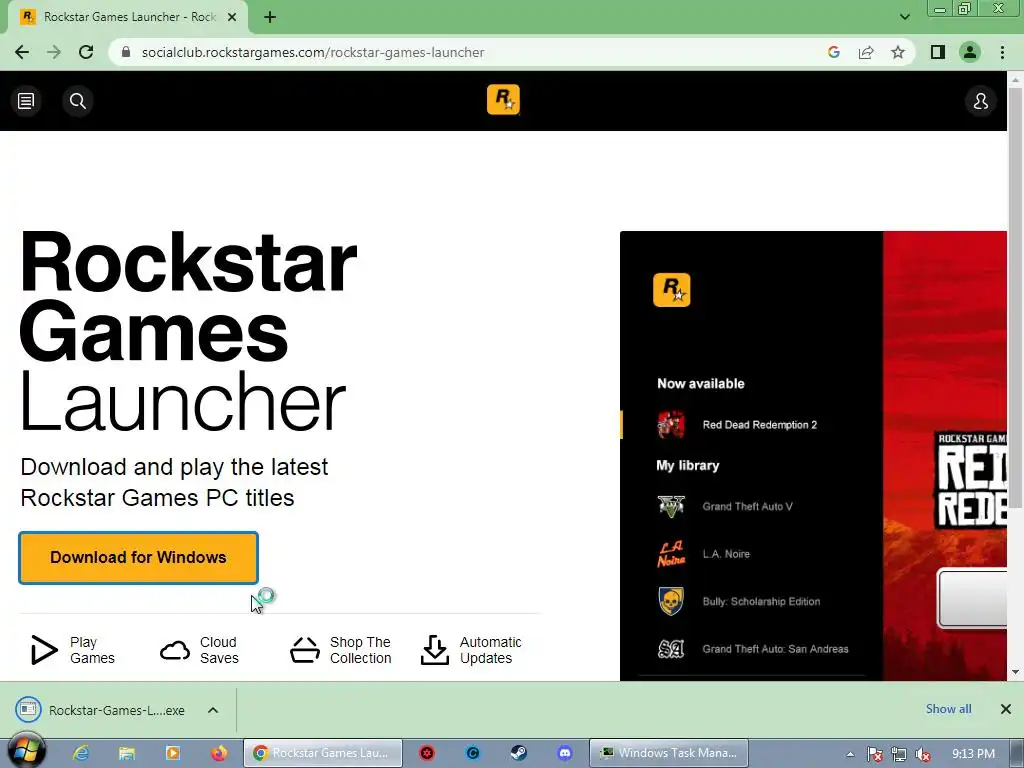The width and height of the screenshot is (1024, 768).
Task: Expand the download item options chevron
Action: 213,710
